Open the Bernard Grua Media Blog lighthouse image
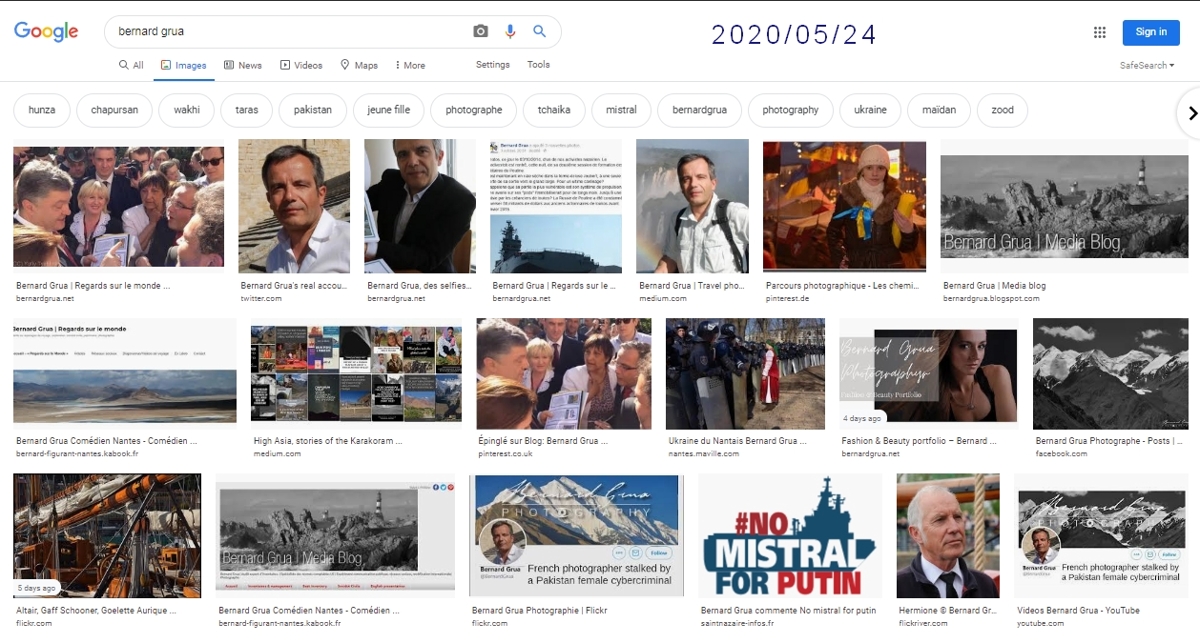This screenshot has height=643, width=1200. coord(1064,207)
